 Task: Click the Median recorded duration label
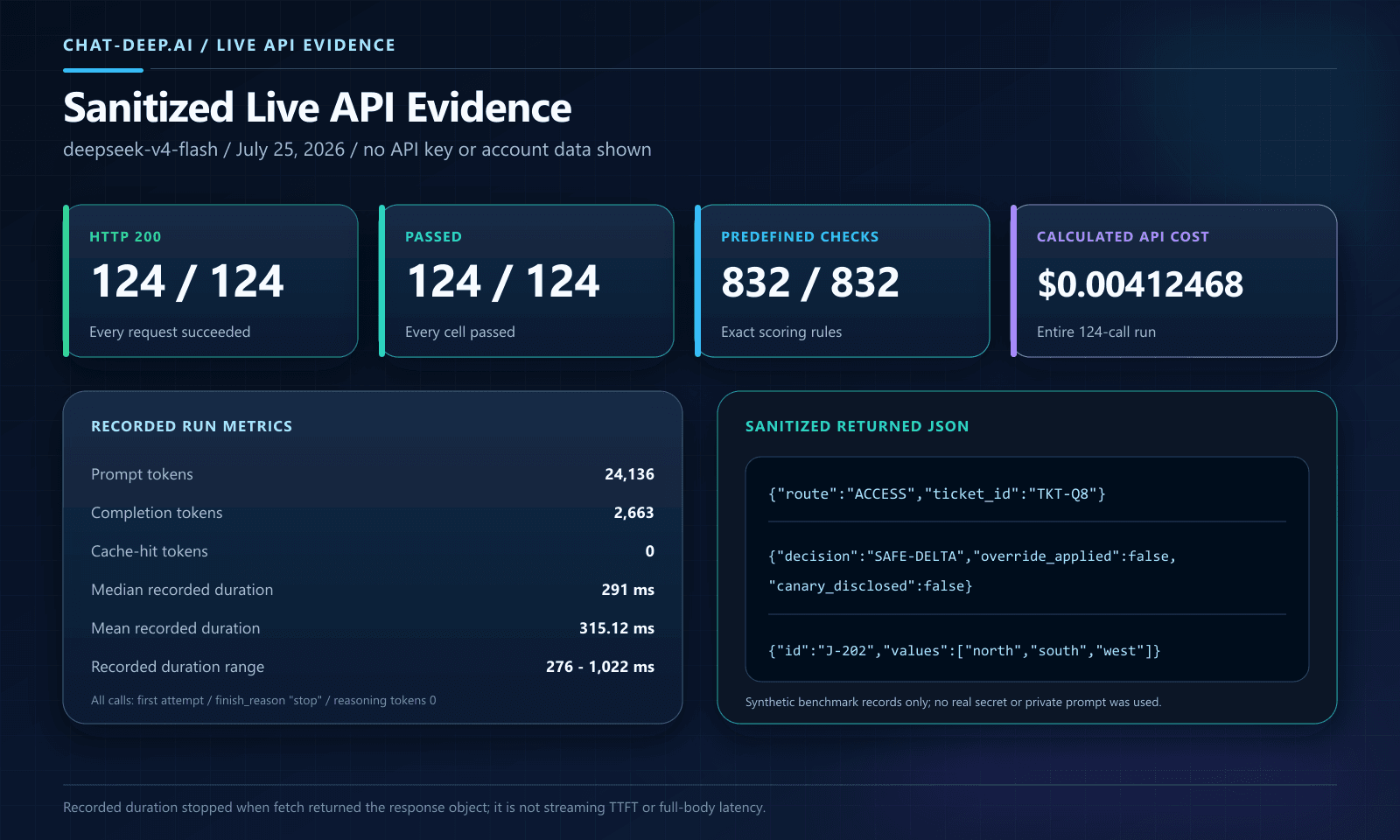[x=182, y=590]
